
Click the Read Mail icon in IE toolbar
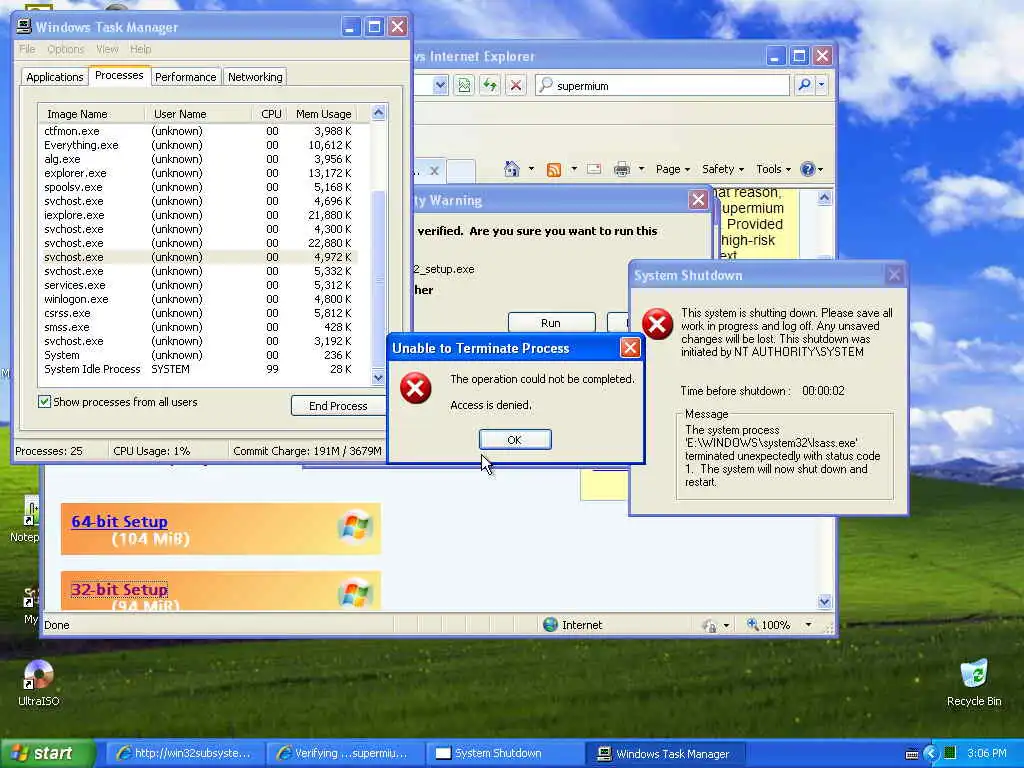(x=594, y=169)
